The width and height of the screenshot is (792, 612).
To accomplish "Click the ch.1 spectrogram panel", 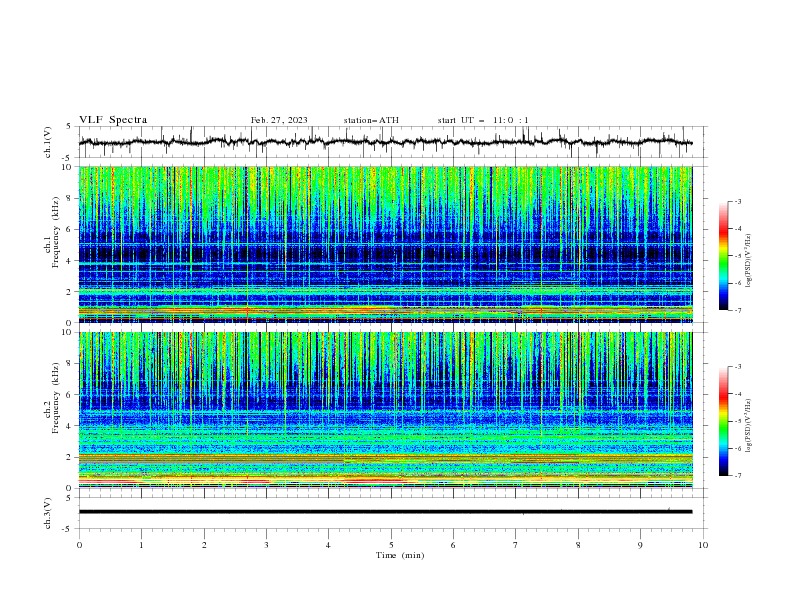I will point(385,244).
